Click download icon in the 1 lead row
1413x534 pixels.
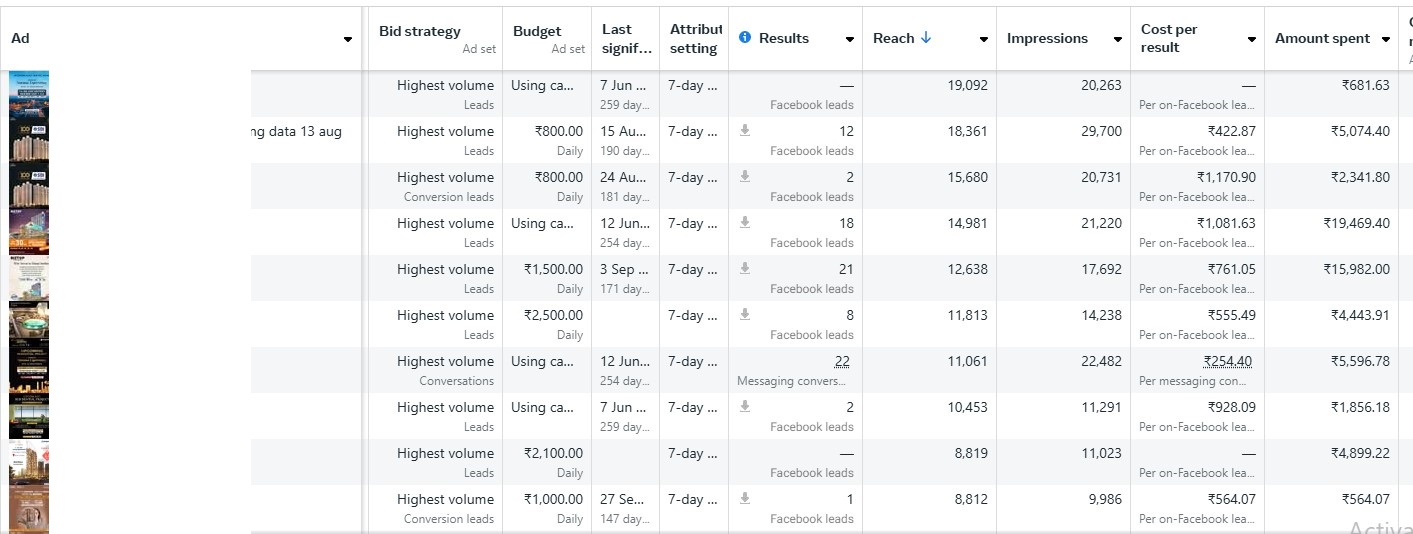click(x=744, y=498)
